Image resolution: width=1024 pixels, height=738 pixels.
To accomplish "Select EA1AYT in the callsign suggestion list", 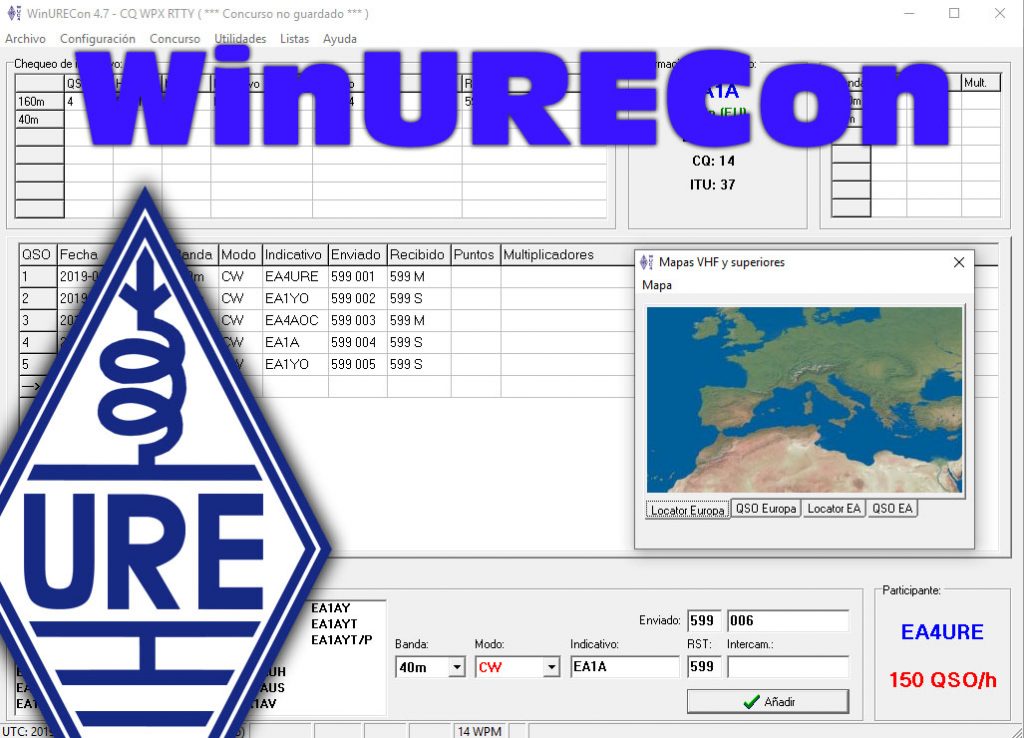I will click(x=334, y=624).
